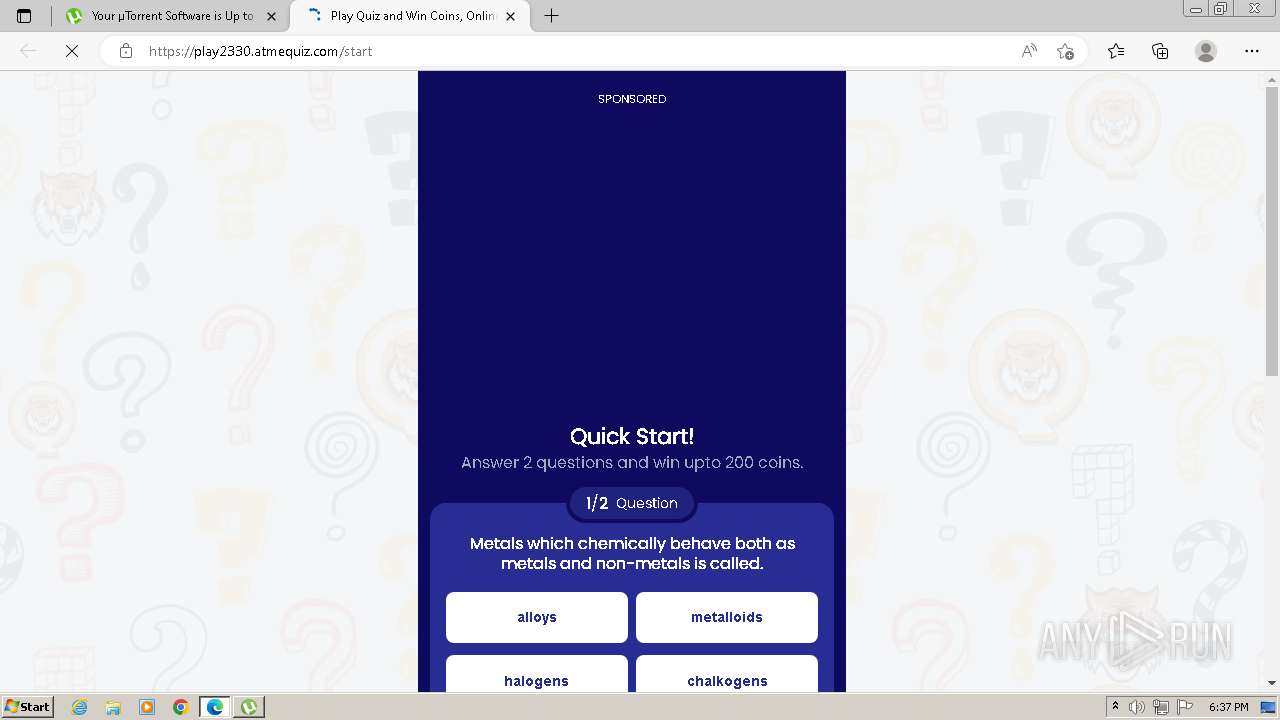Select the Play Quiz and Win Coins tab
Image resolution: width=1280 pixels, height=720 pixels.
pos(412,16)
